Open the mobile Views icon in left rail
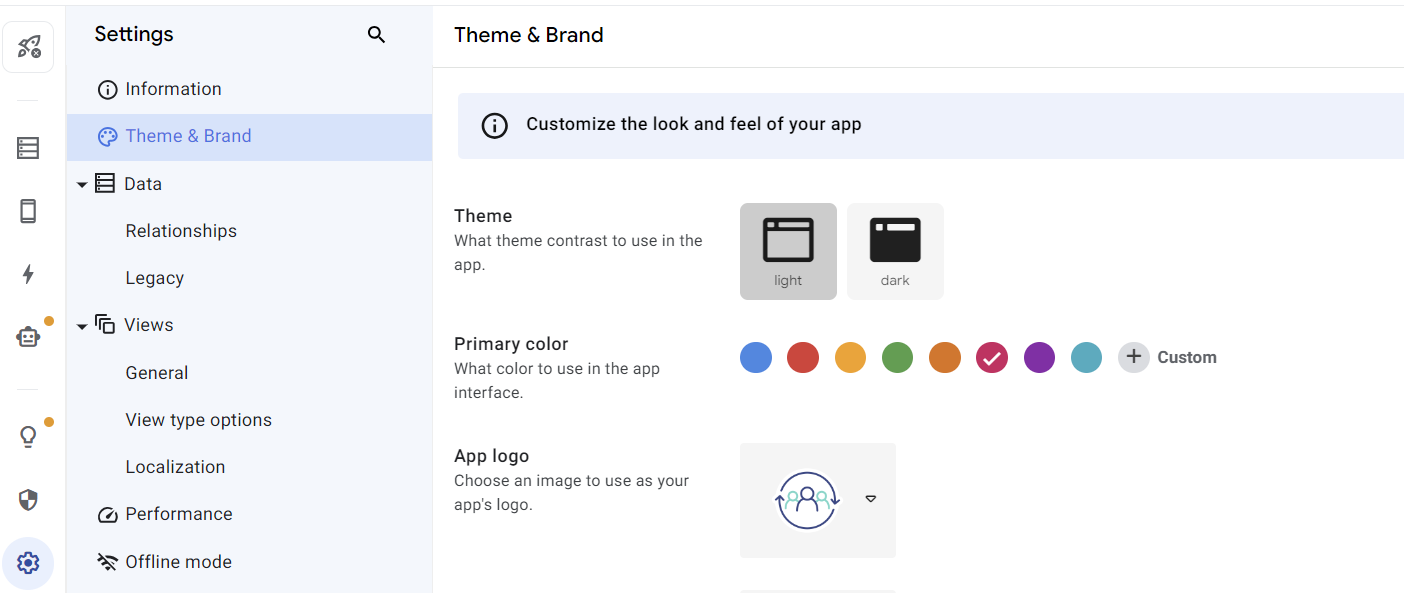This screenshot has width=1404, height=593. (x=28, y=211)
